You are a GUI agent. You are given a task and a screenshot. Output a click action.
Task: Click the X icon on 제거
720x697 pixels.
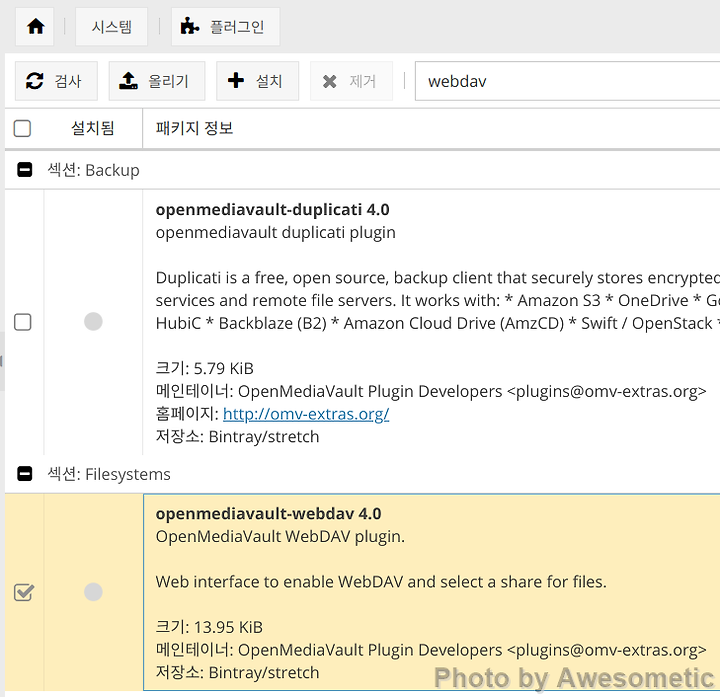pos(330,81)
